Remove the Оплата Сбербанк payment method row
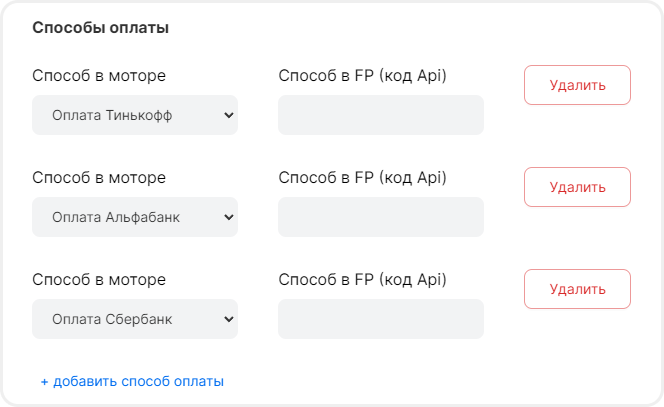Image resolution: width=664 pixels, height=407 pixels. (577, 289)
